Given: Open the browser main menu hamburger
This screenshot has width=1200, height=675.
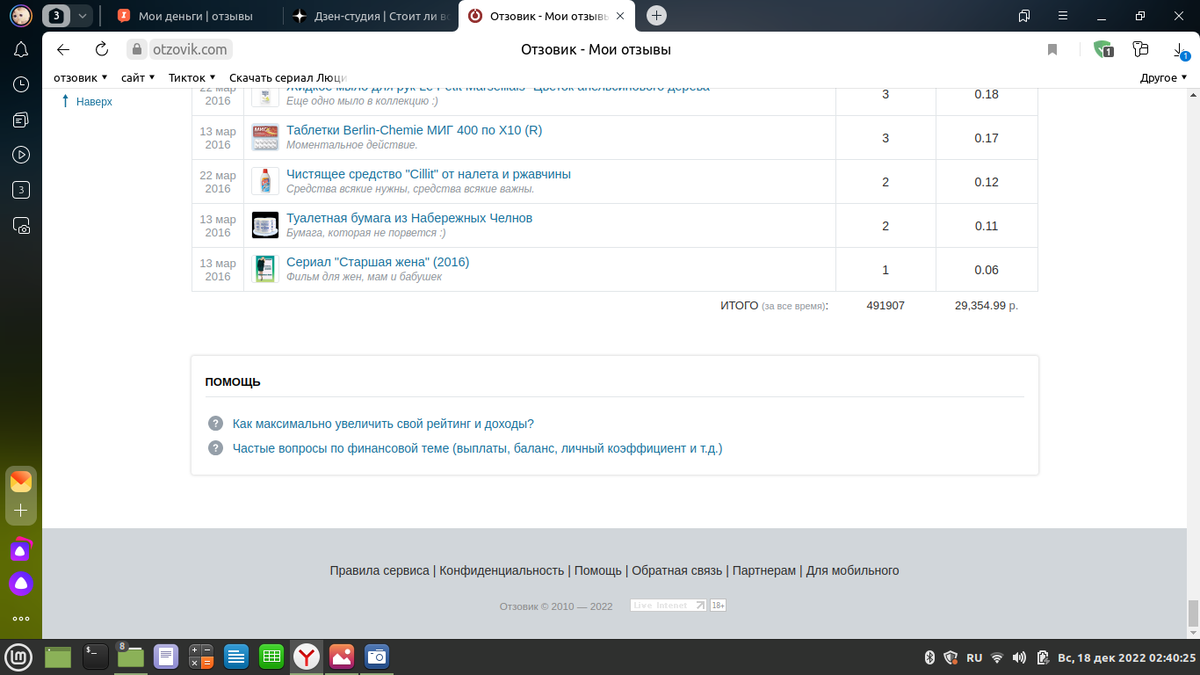Looking at the screenshot, I should coord(1063,16).
